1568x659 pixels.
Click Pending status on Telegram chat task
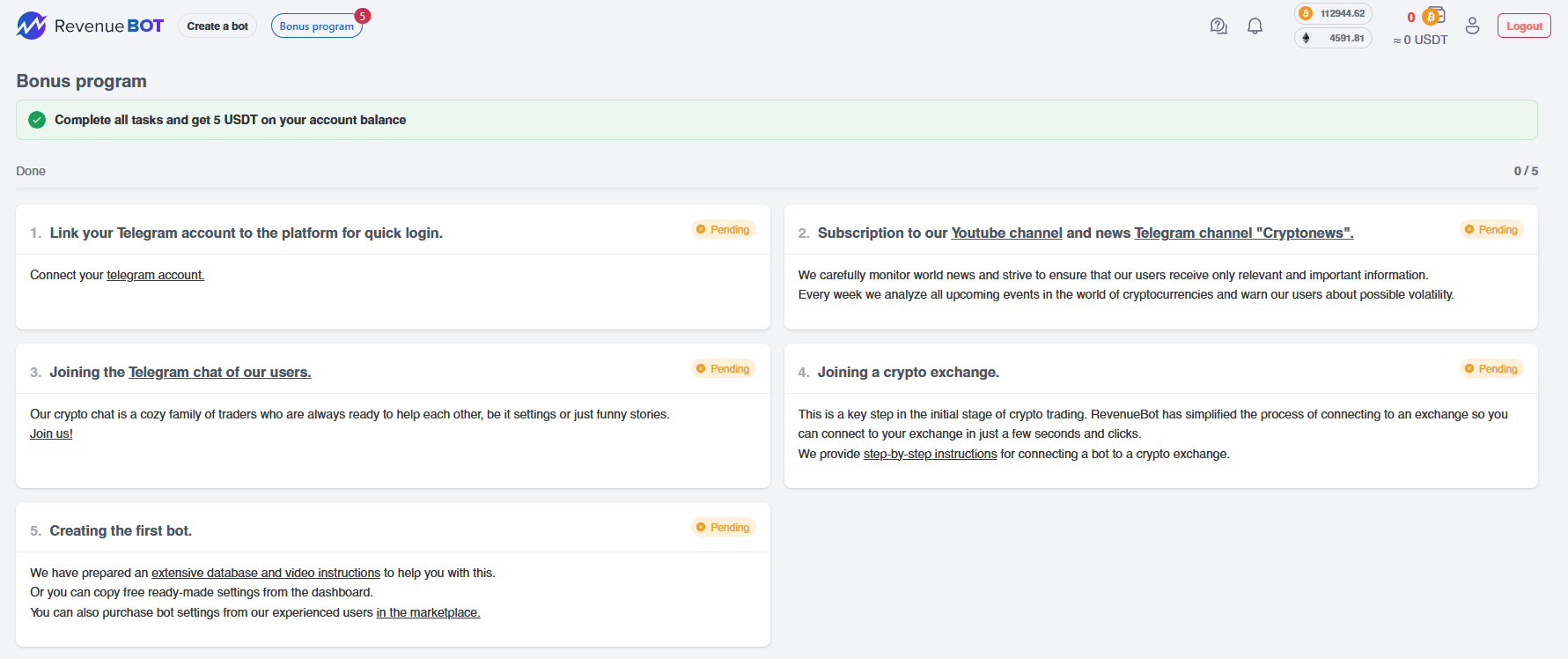723,369
